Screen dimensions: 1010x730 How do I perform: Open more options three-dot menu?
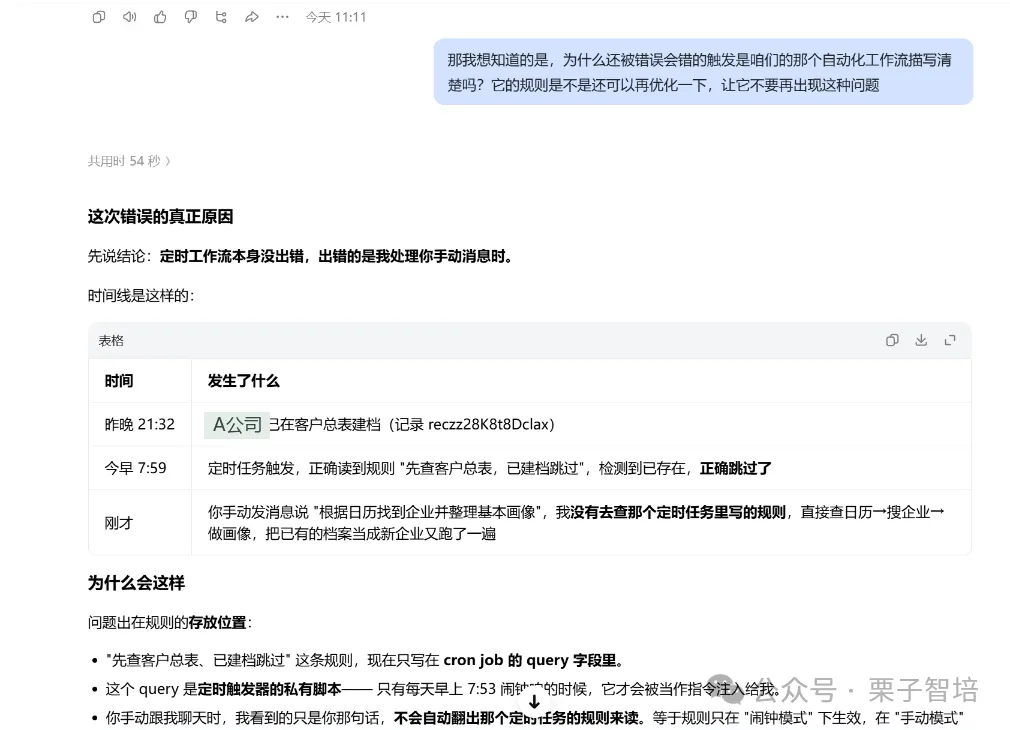282,17
